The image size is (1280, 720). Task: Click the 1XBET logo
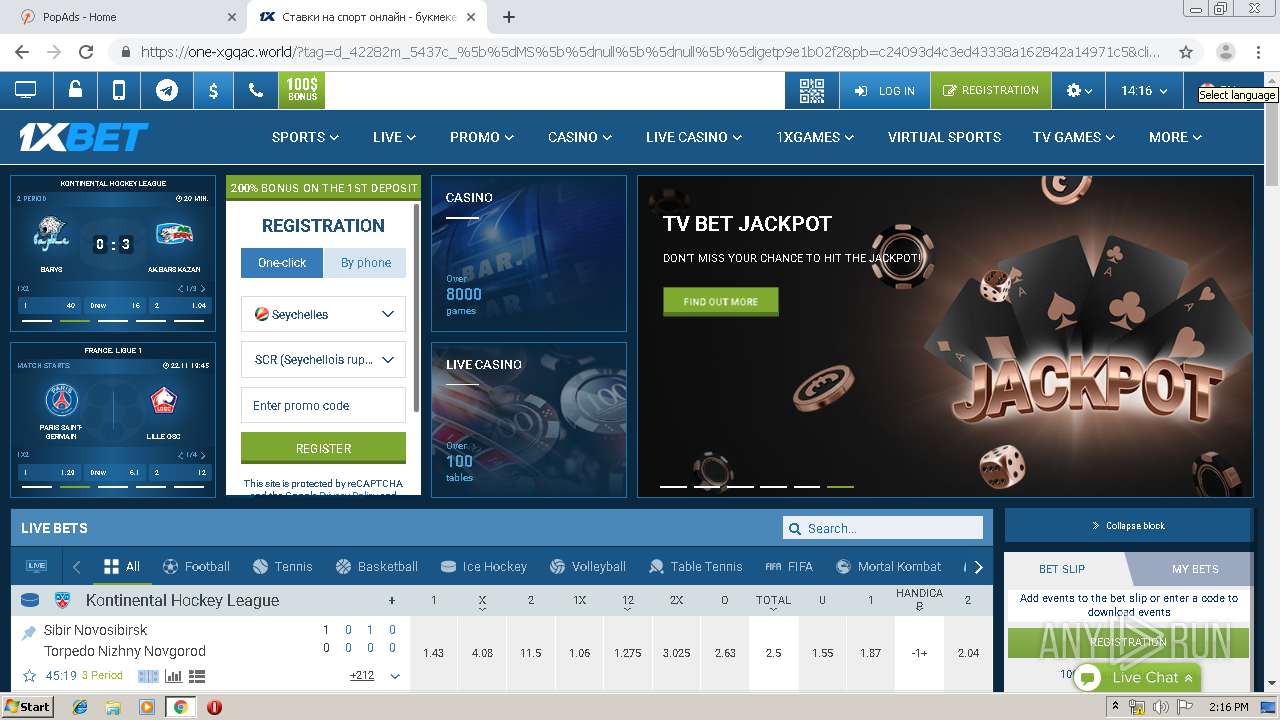[84, 137]
